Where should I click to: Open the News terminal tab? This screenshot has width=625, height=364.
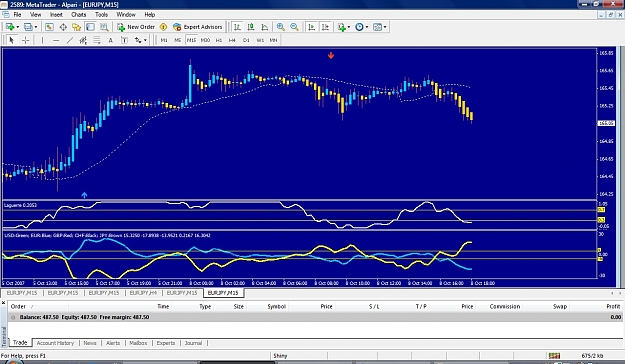click(90, 343)
